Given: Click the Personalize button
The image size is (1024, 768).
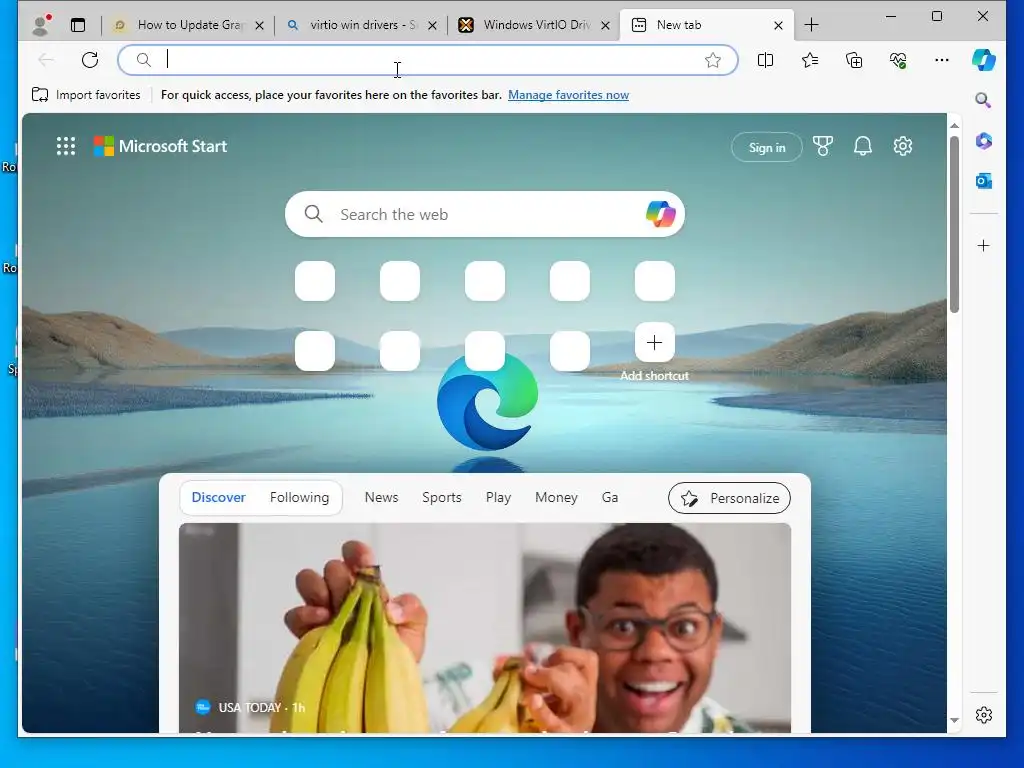Looking at the screenshot, I should (x=729, y=498).
